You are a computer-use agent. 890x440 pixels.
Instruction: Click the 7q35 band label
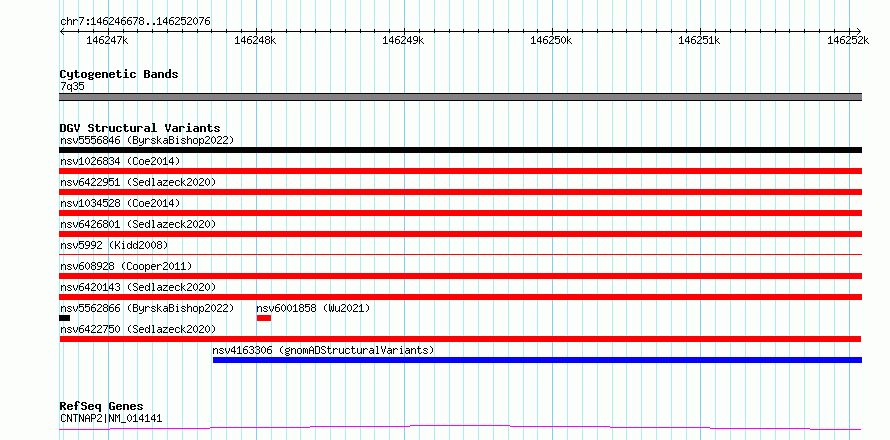coord(73,87)
